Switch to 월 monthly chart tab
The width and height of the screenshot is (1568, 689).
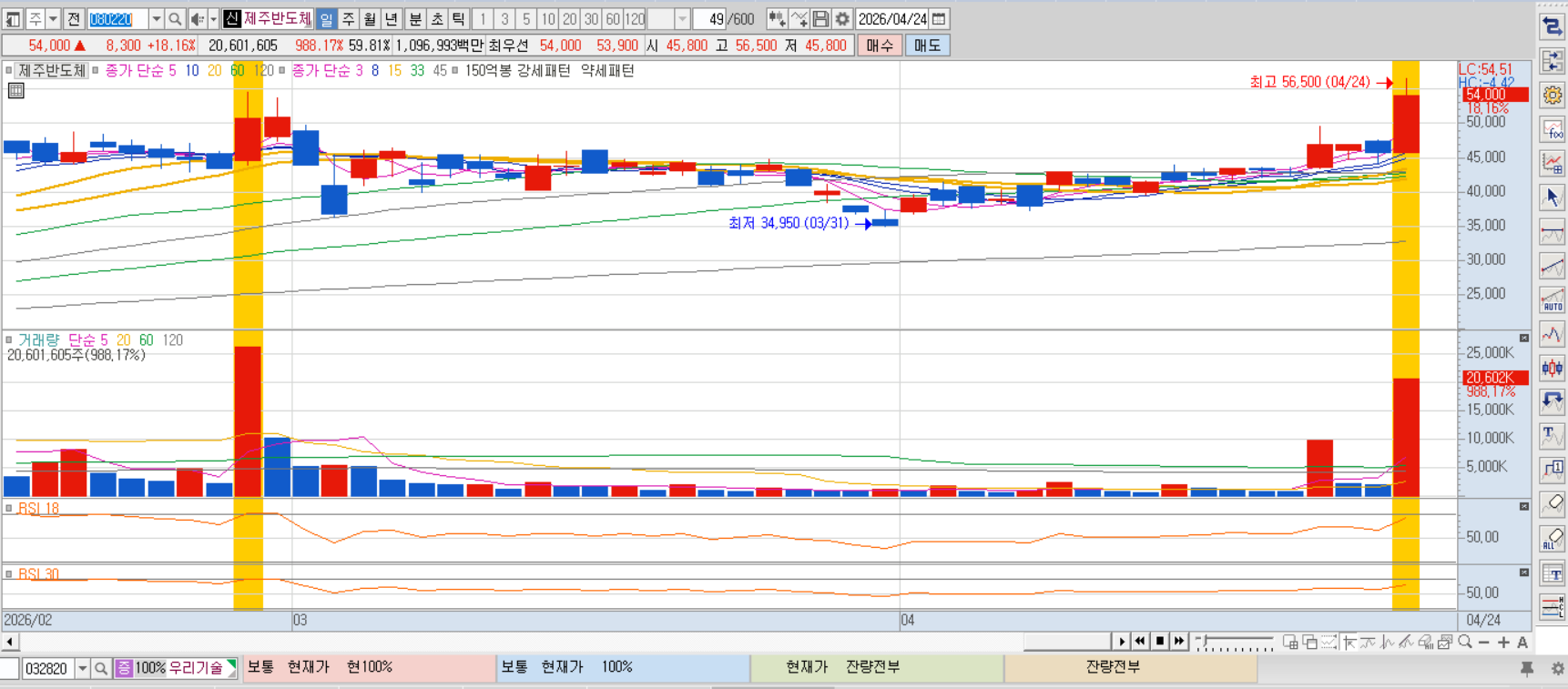pyautogui.click(x=370, y=19)
